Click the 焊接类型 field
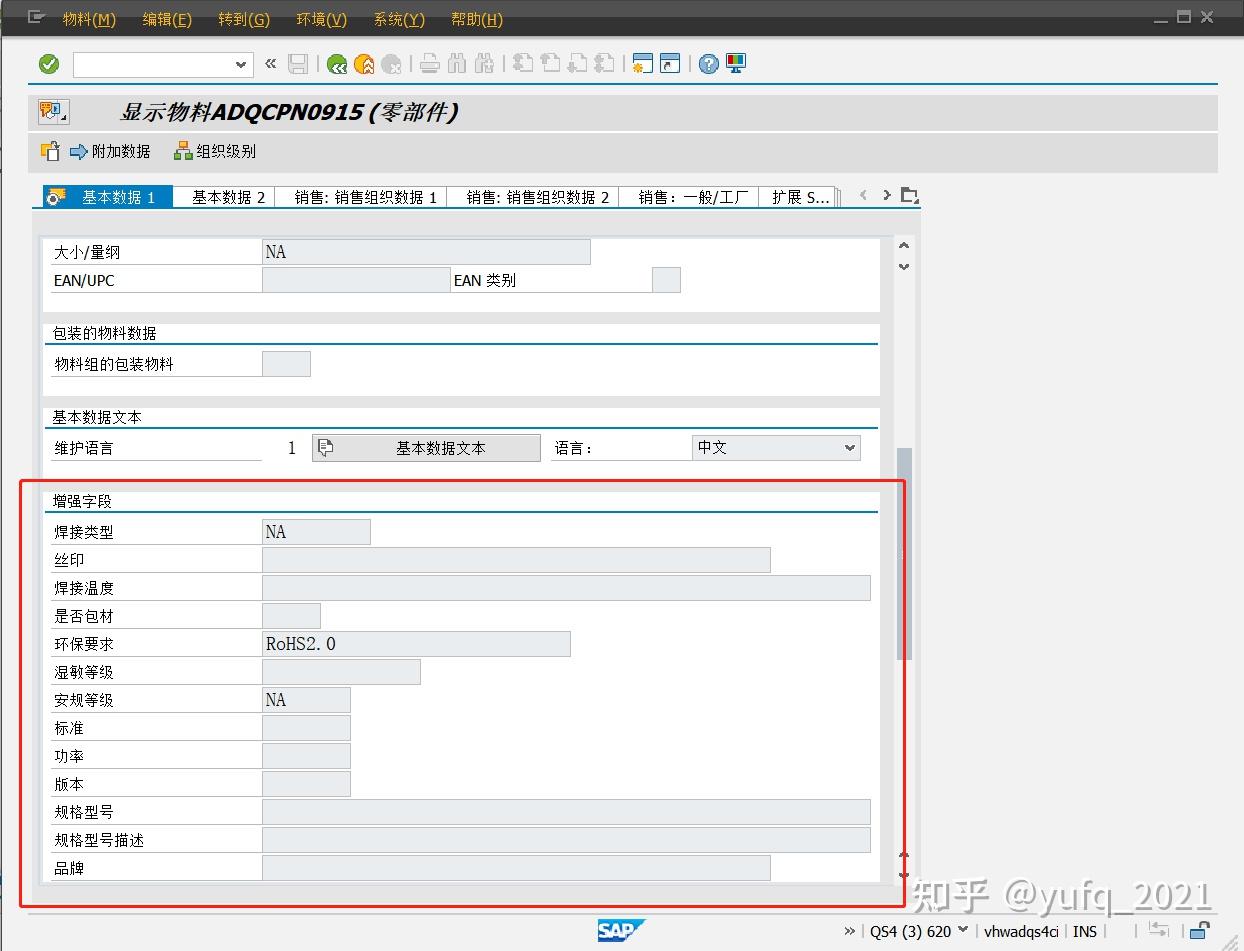1244x951 pixels. tap(316, 532)
